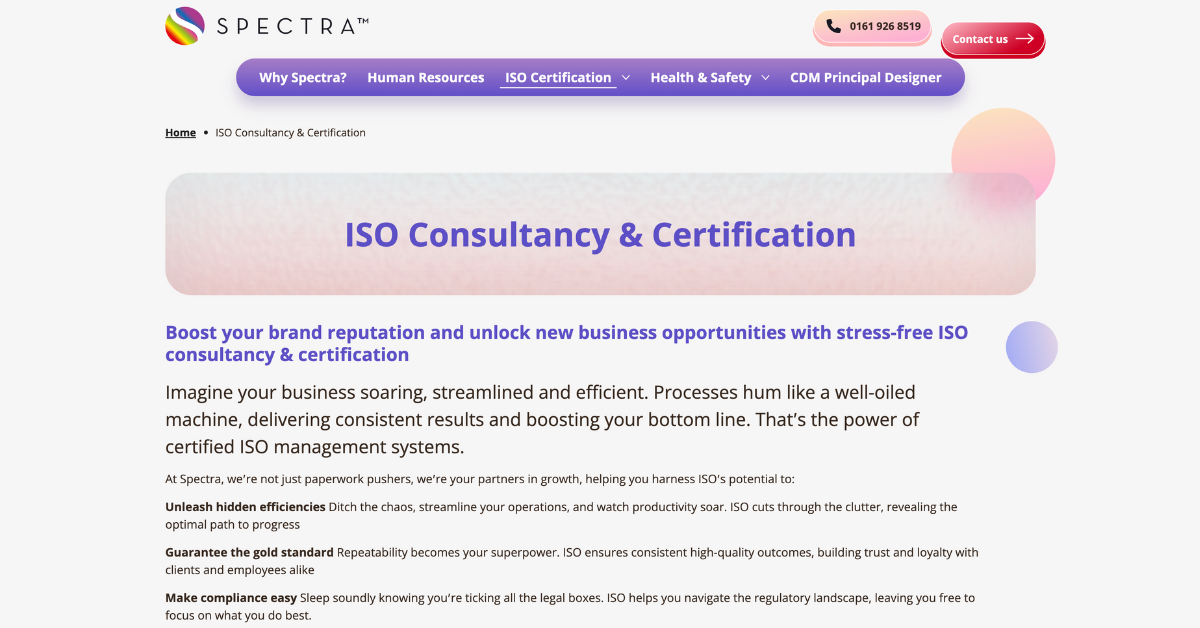This screenshot has width=1200, height=628.
Task: Call 0161 926 8519 via the phone button
Action: click(871, 27)
